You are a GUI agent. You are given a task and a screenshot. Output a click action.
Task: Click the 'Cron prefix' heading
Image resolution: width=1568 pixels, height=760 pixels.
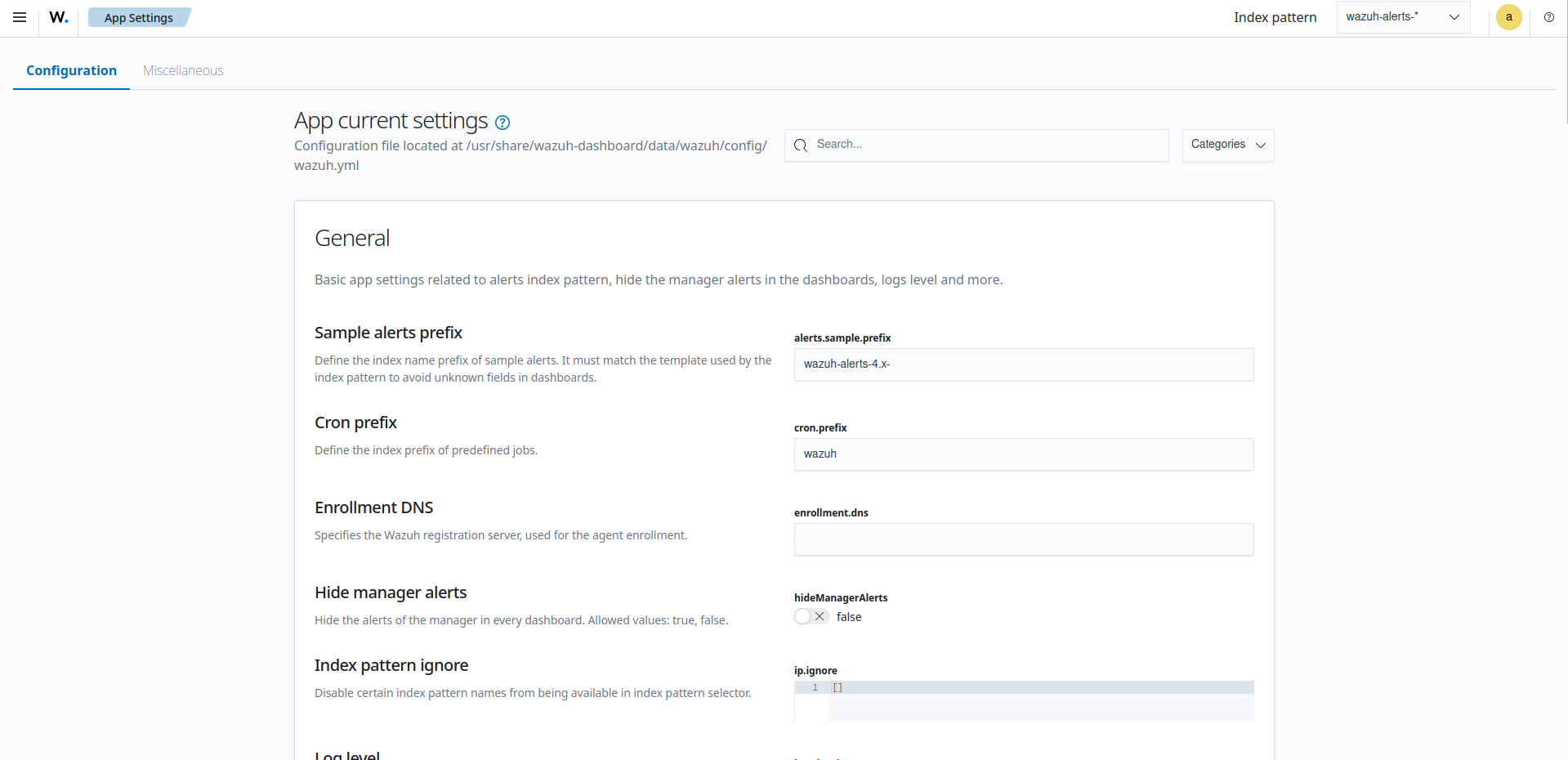click(355, 422)
